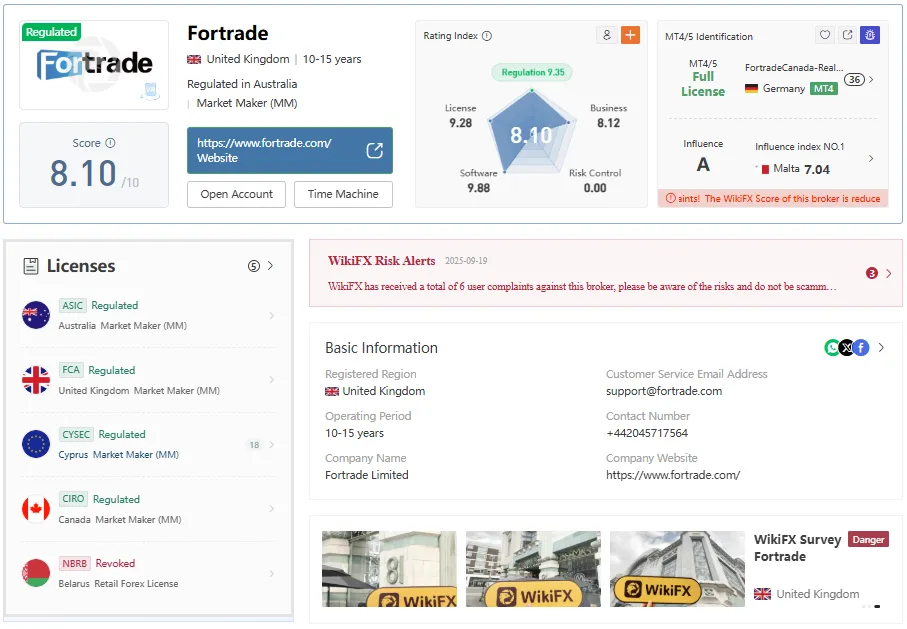This screenshot has width=907, height=629.
Task: Click the share icon in MT4/5 panel
Action: 847,35
